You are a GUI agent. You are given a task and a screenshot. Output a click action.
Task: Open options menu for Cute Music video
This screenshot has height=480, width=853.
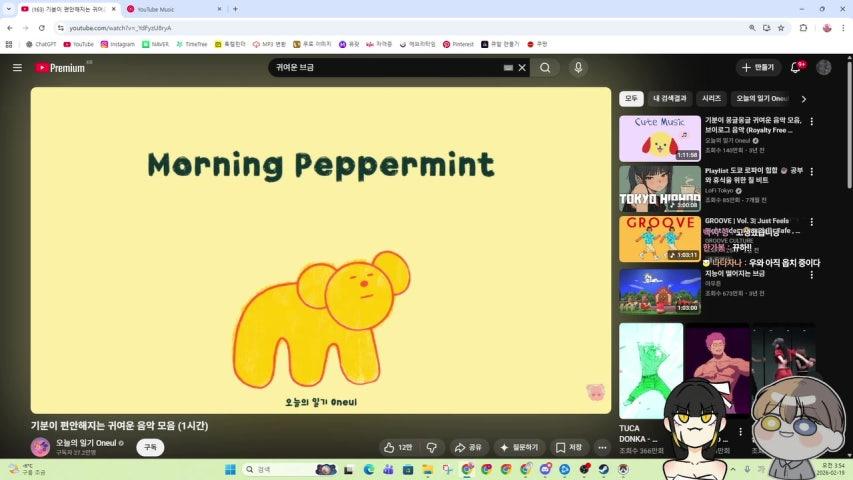tap(811, 122)
